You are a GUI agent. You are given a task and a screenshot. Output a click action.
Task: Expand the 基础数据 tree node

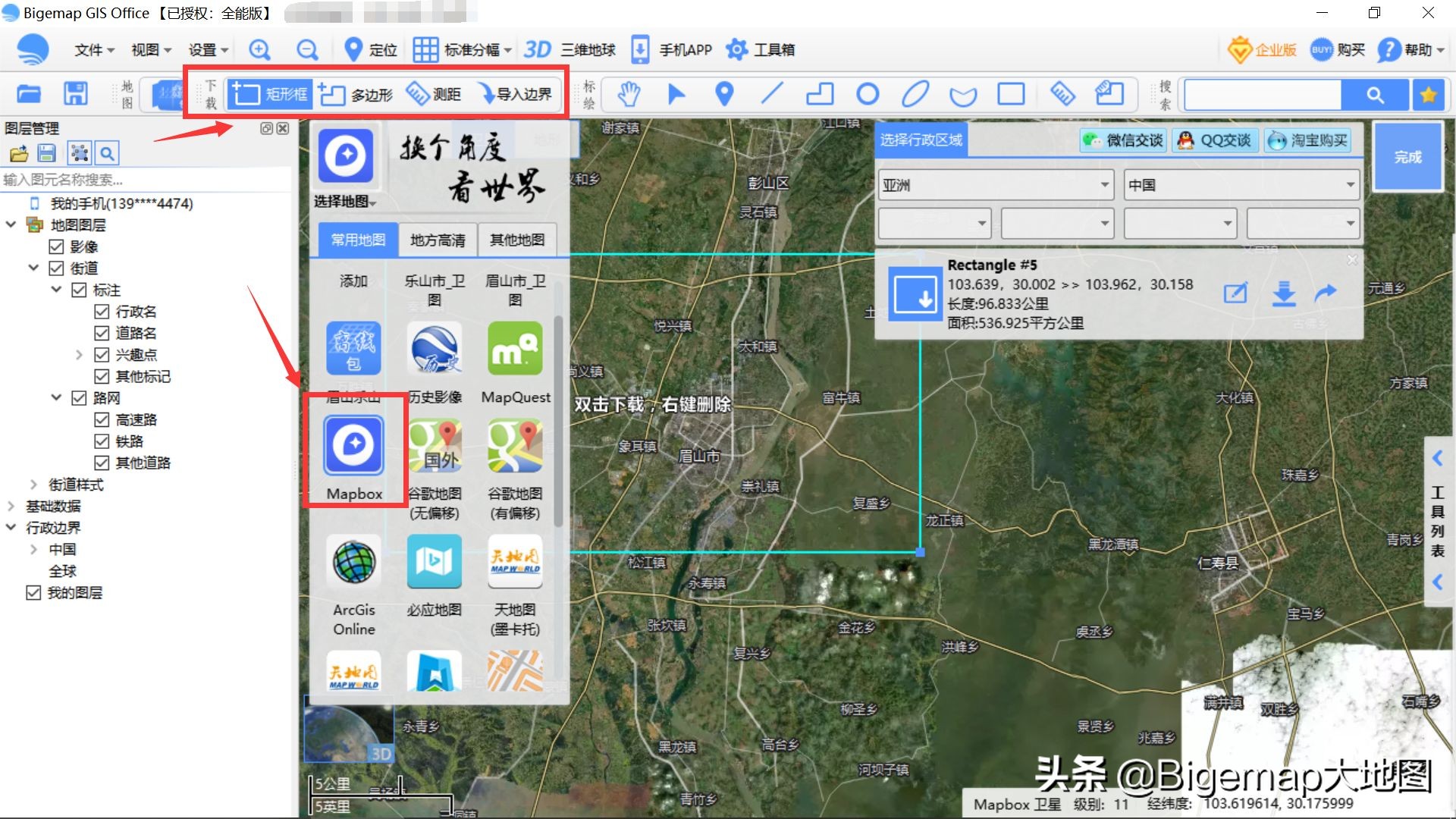tap(11, 506)
